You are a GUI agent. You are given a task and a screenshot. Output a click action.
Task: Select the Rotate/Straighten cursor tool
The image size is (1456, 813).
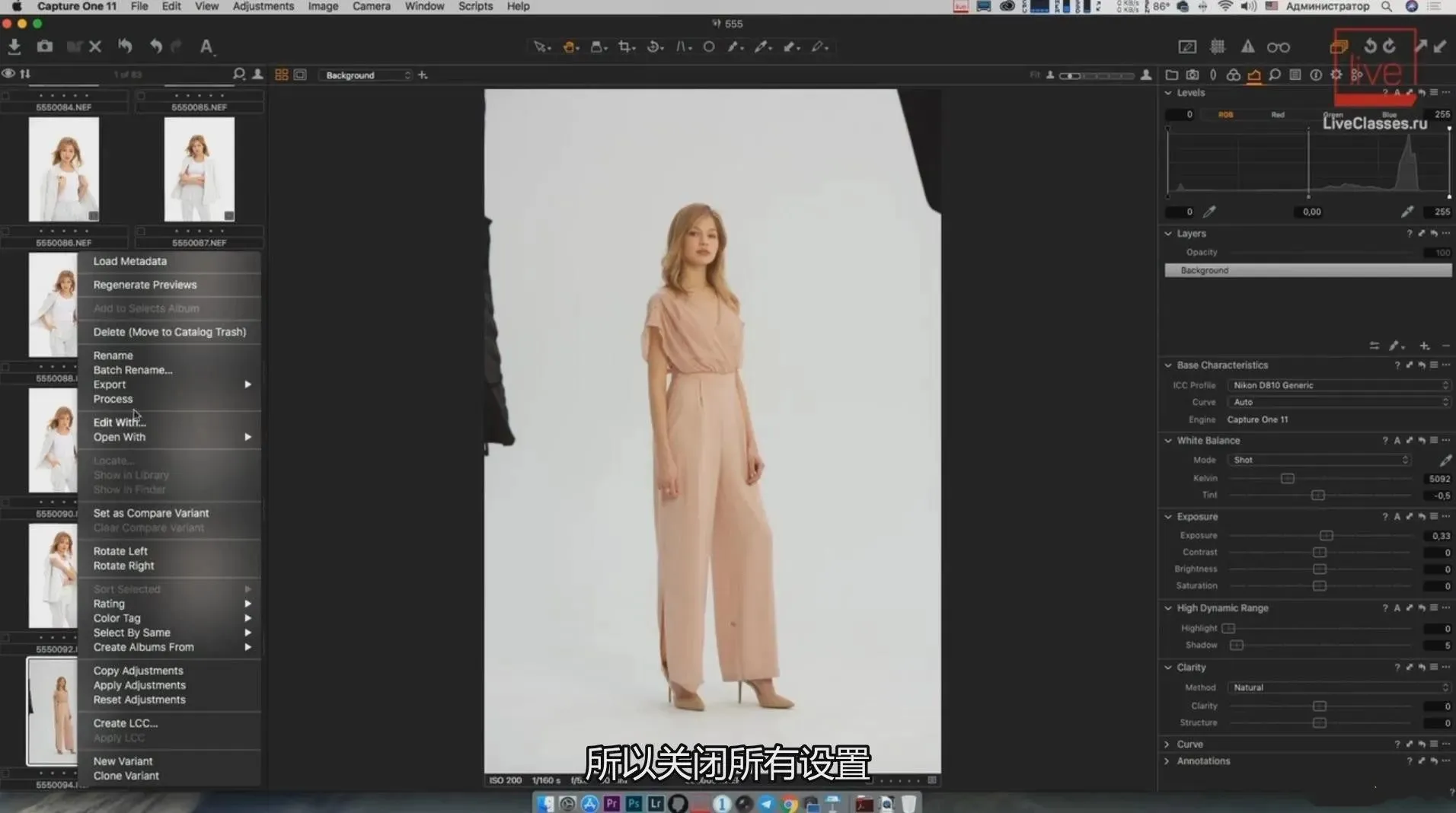pos(654,47)
